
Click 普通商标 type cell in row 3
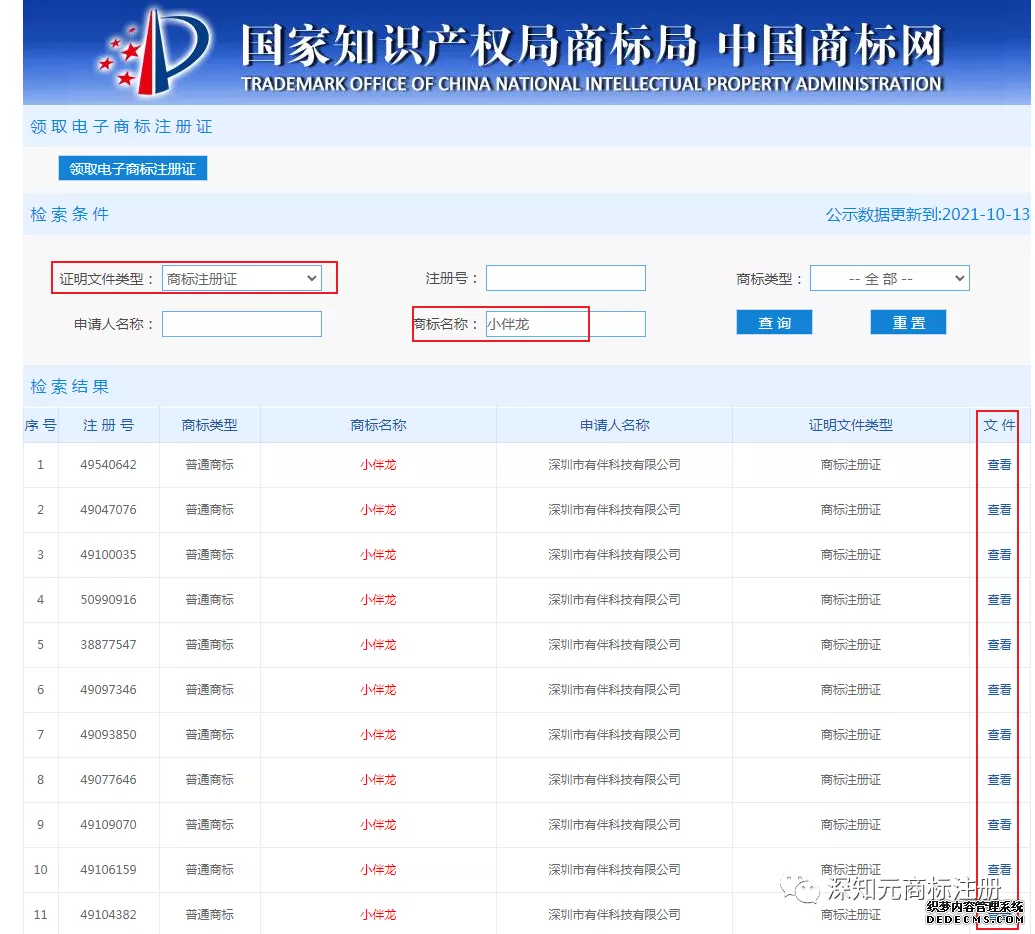click(x=209, y=554)
